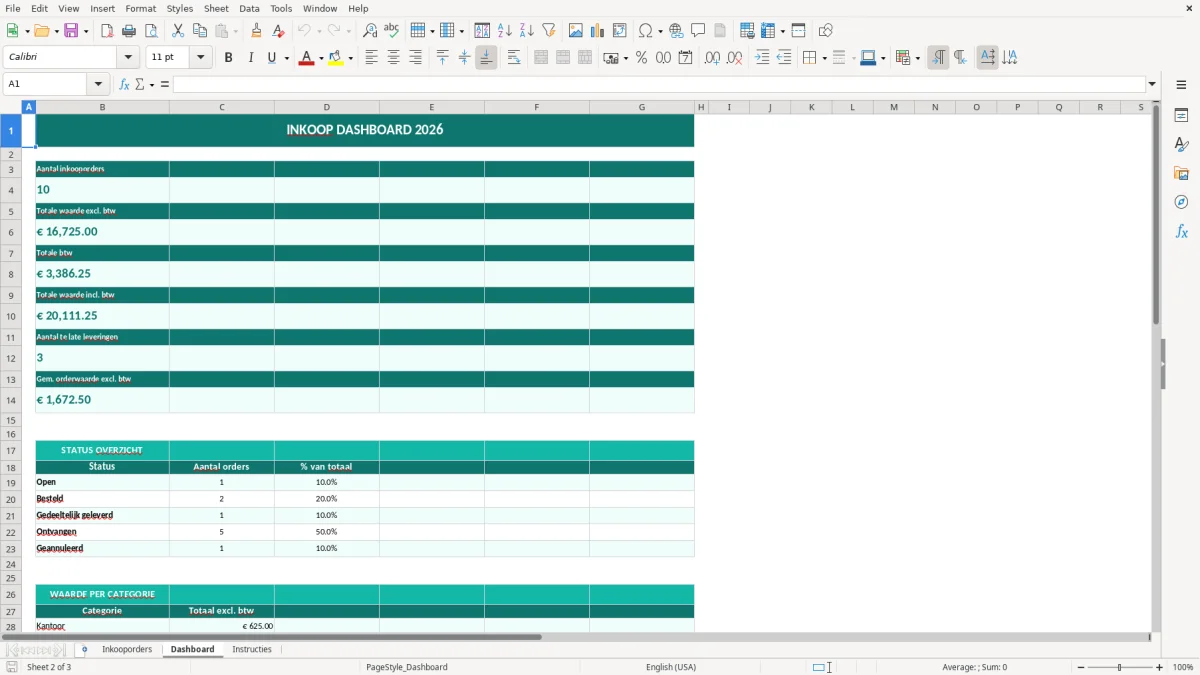Viewport: 1200px width, 675px height.
Task: Toggle Underline formatting
Action: tap(271, 58)
